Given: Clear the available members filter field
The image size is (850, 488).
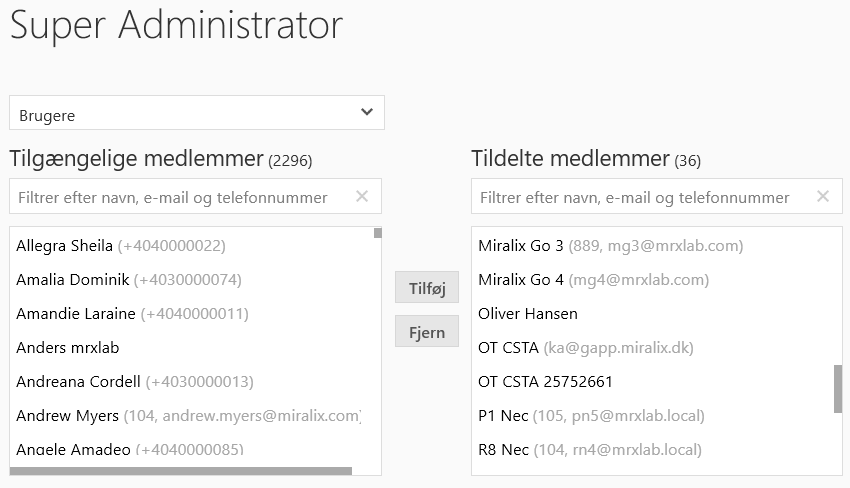Looking at the screenshot, I should coord(362,197).
